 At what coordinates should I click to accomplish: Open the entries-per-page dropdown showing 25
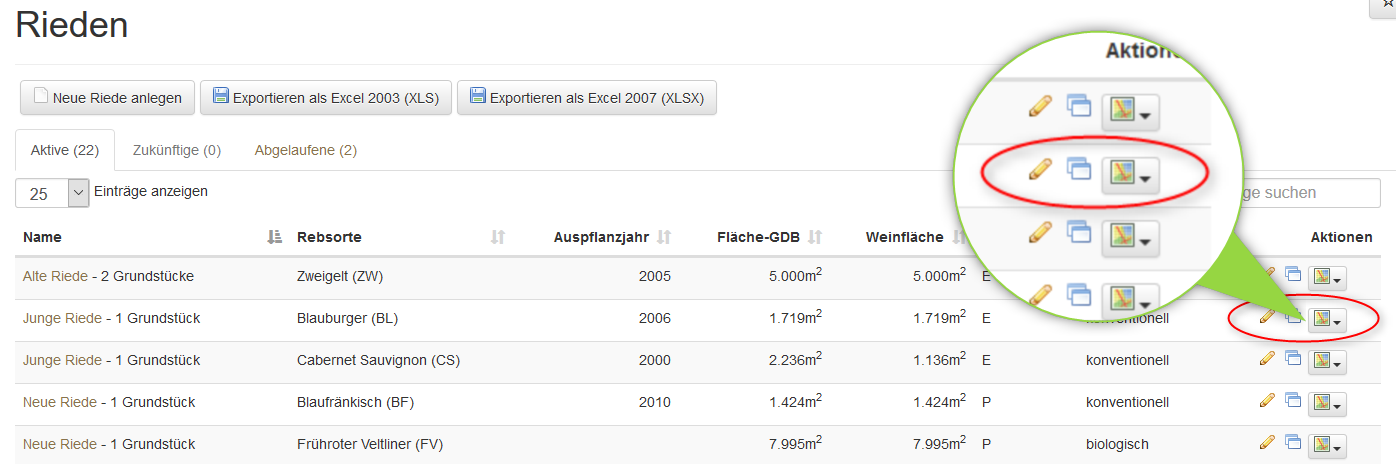tap(52, 193)
